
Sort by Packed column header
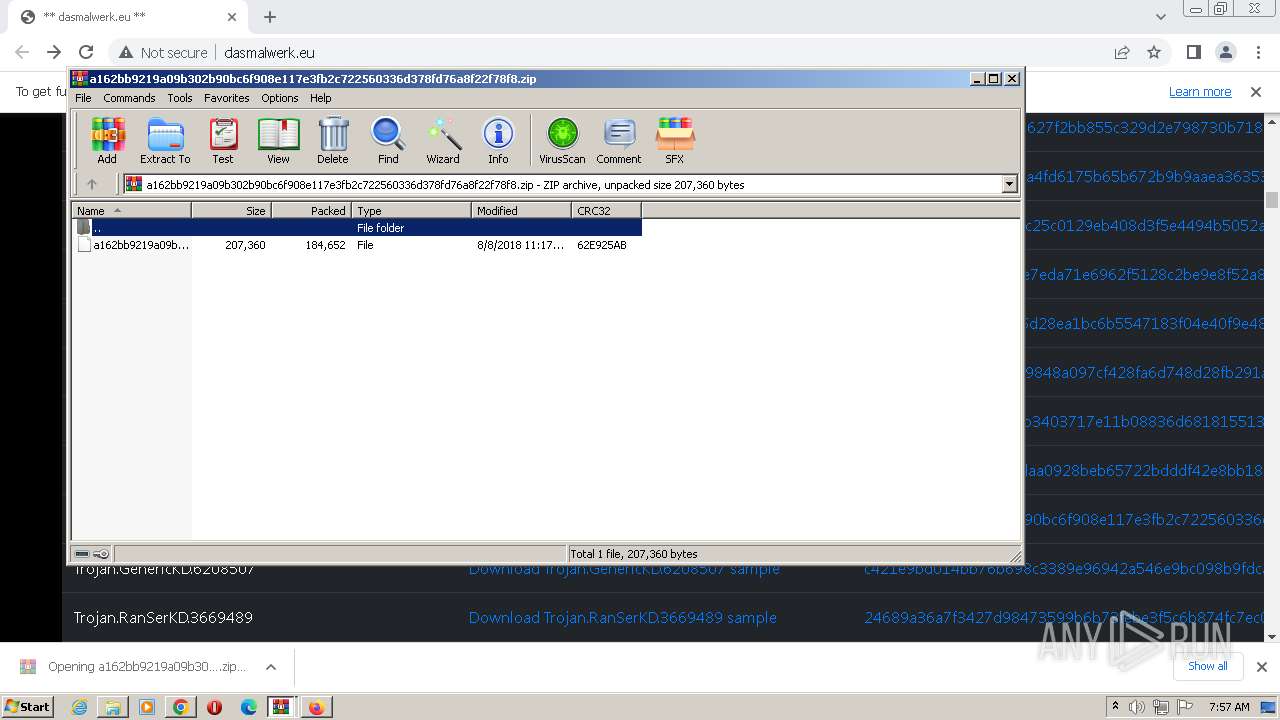point(311,210)
